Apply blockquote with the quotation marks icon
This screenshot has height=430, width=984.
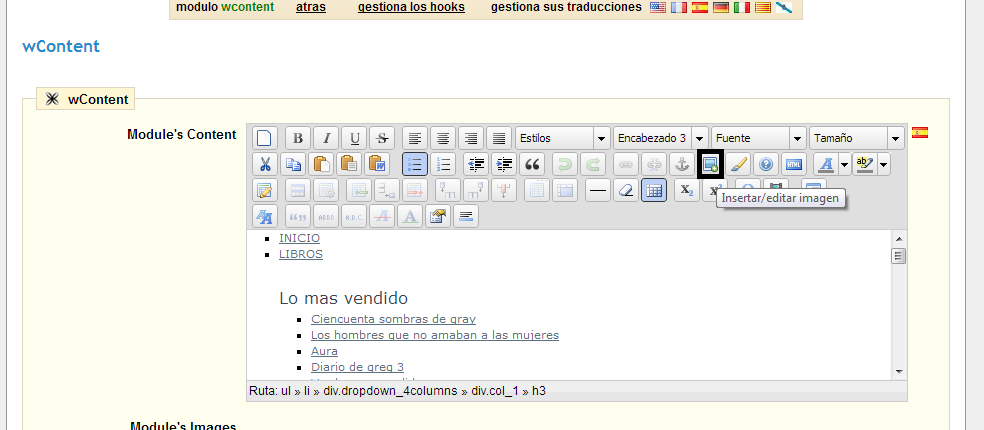click(532, 164)
